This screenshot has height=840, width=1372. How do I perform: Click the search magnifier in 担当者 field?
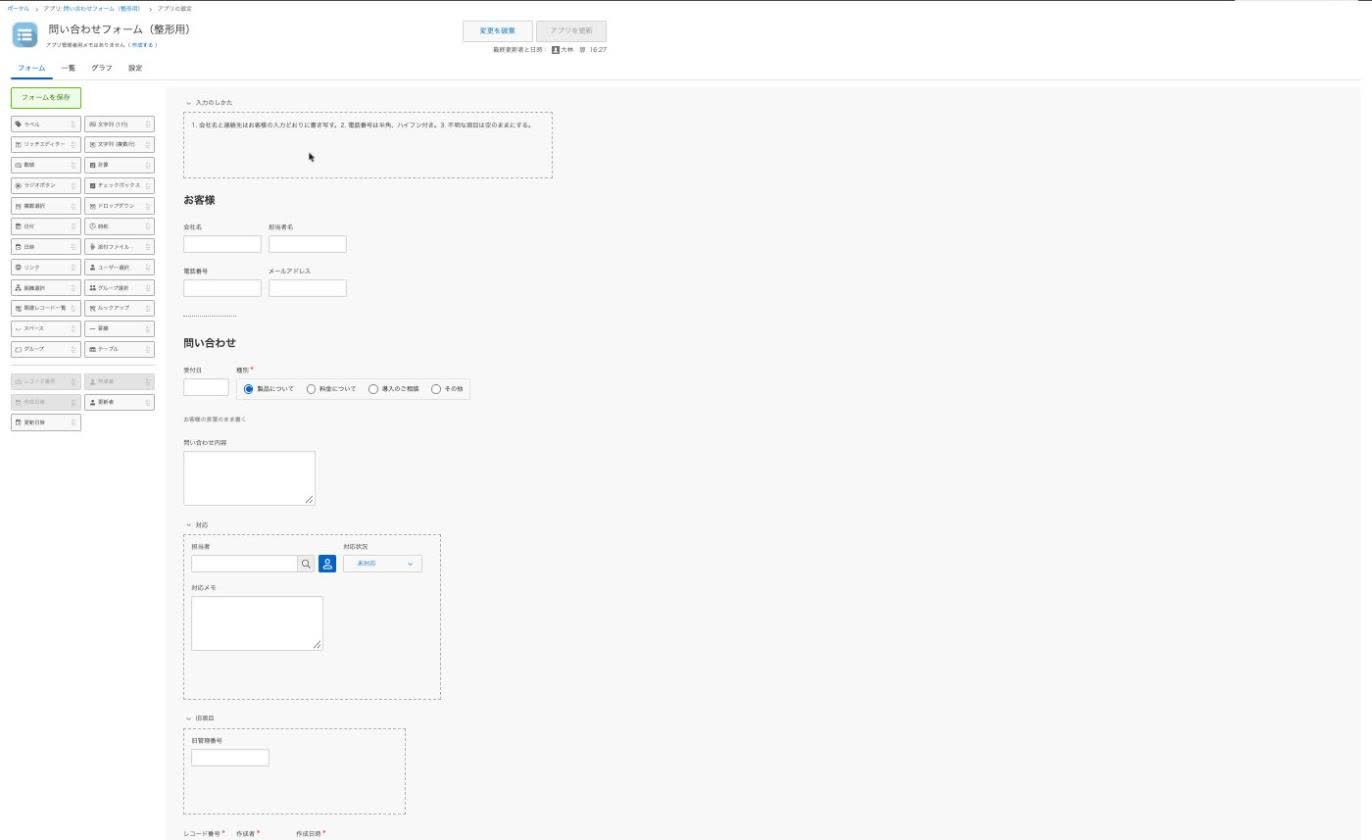coord(306,564)
